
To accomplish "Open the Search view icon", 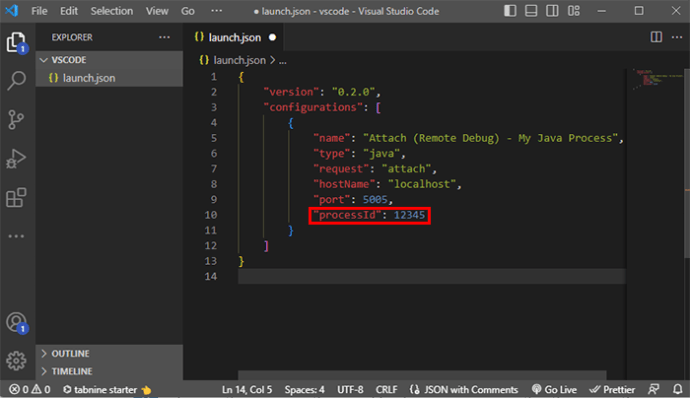I will pos(17,81).
